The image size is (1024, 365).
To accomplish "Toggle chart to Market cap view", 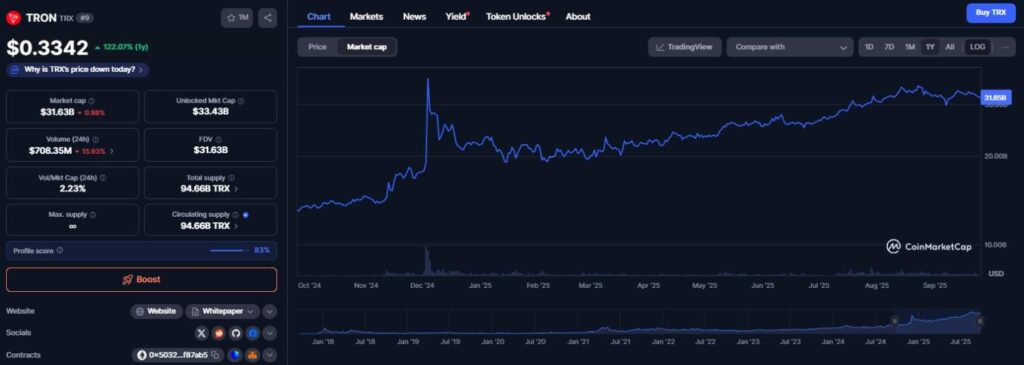I will pyautogui.click(x=366, y=47).
